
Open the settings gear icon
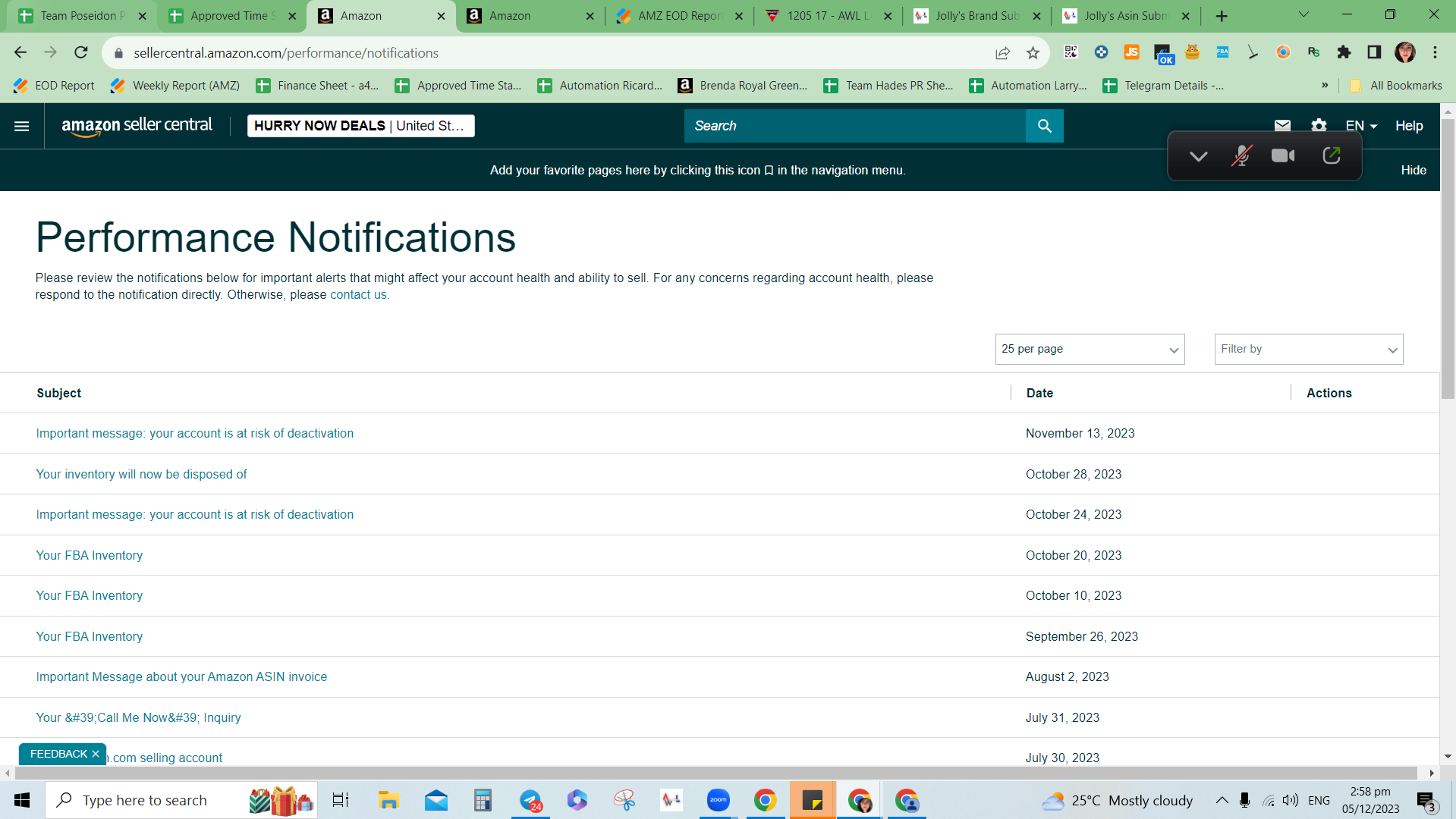pos(1319,126)
